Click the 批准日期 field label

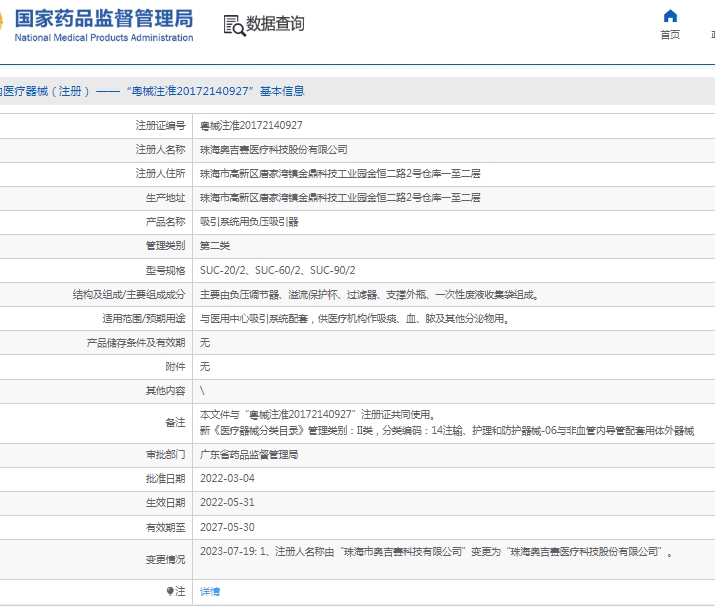pyautogui.click(x=166, y=479)
